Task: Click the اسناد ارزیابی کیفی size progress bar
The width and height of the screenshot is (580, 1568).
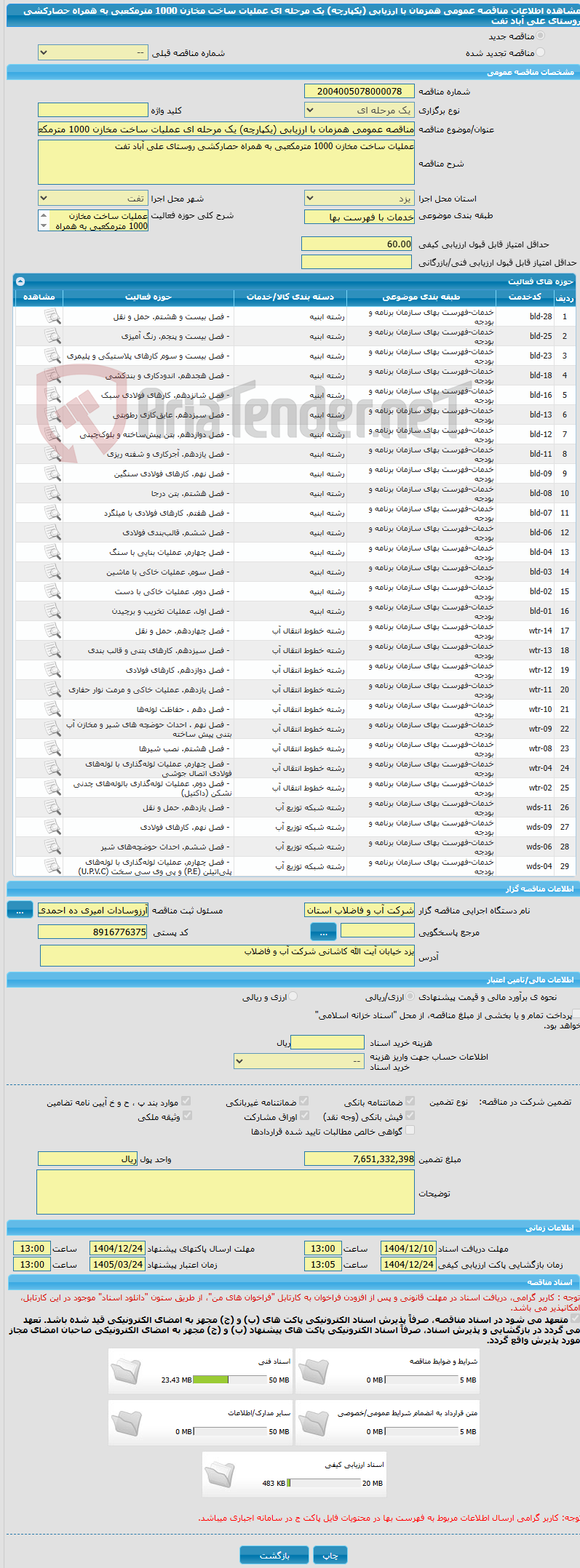Action: click(323, 1483)
